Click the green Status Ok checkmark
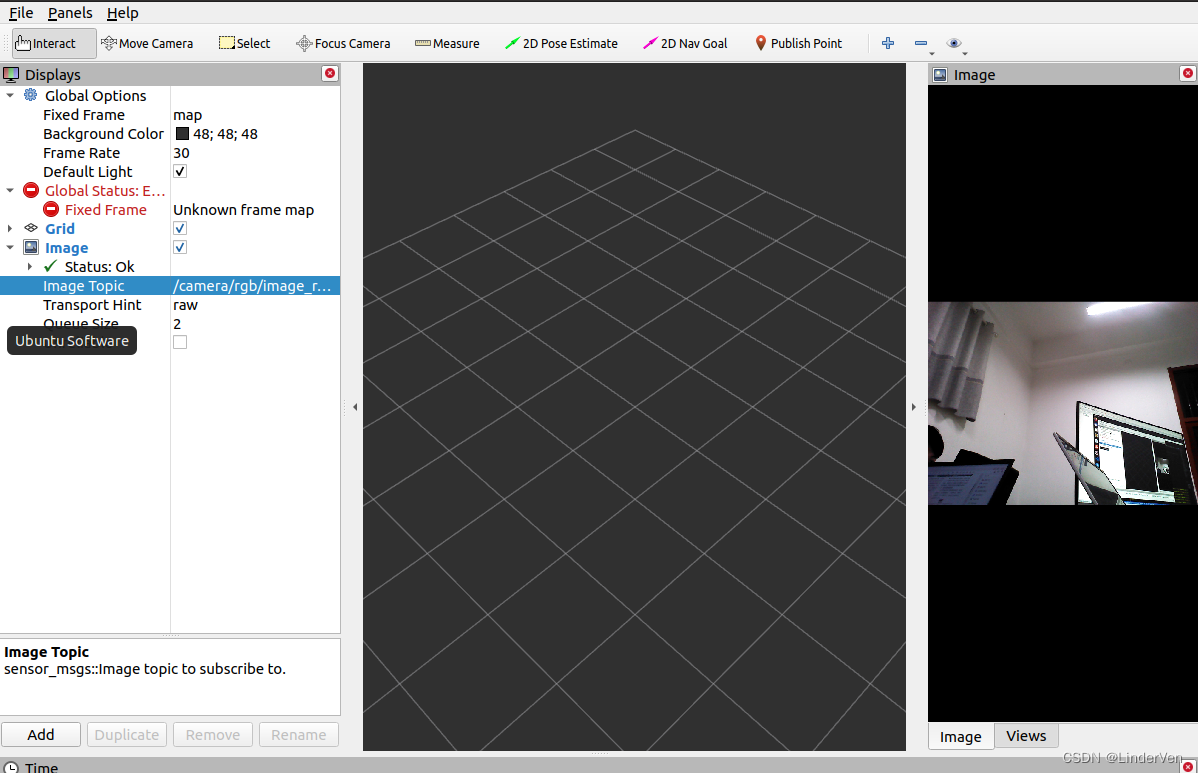The width and height of the screenshot is (1198, 773). 50,266
